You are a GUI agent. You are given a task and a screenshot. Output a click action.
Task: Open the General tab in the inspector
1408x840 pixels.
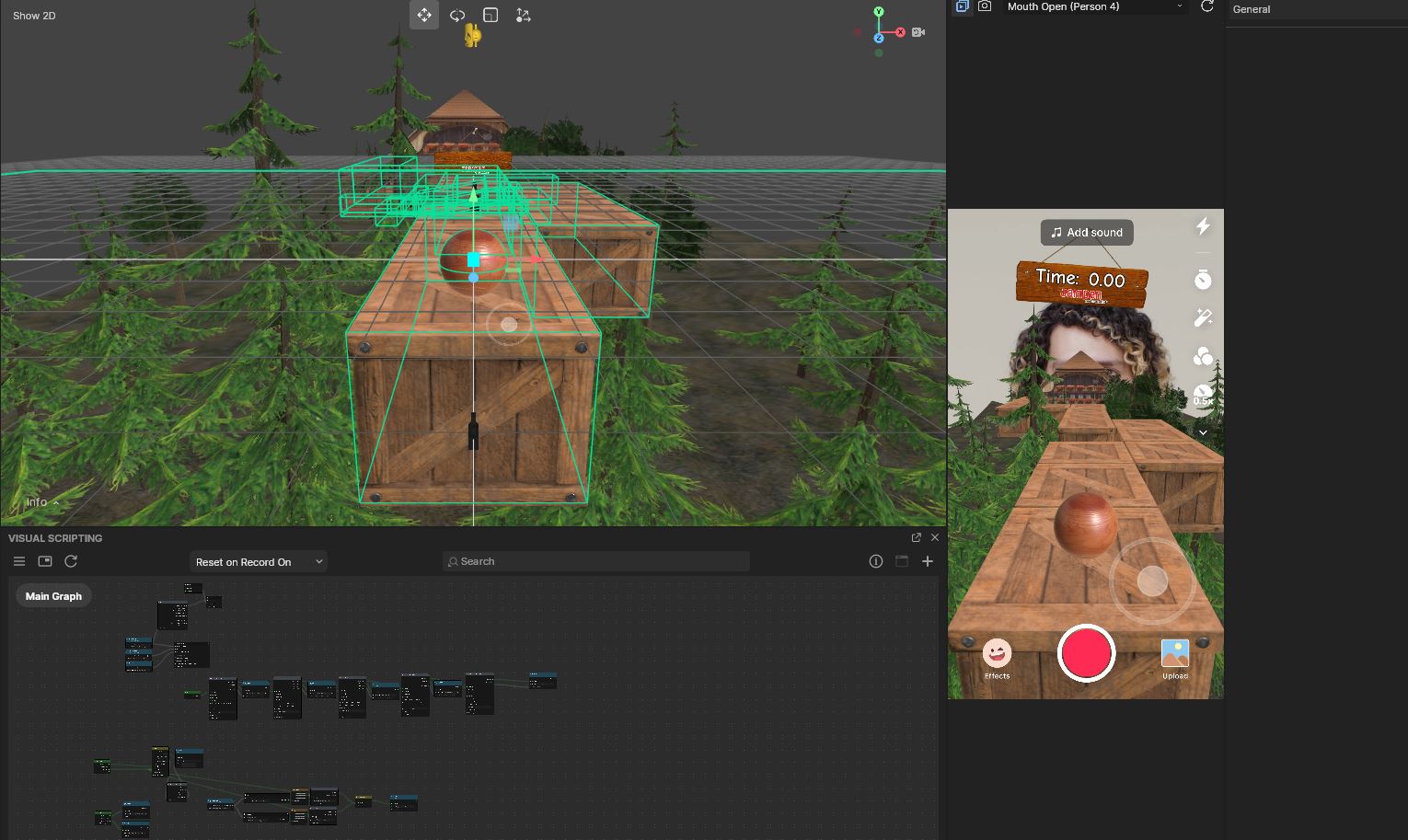[x=1252, y=9]
